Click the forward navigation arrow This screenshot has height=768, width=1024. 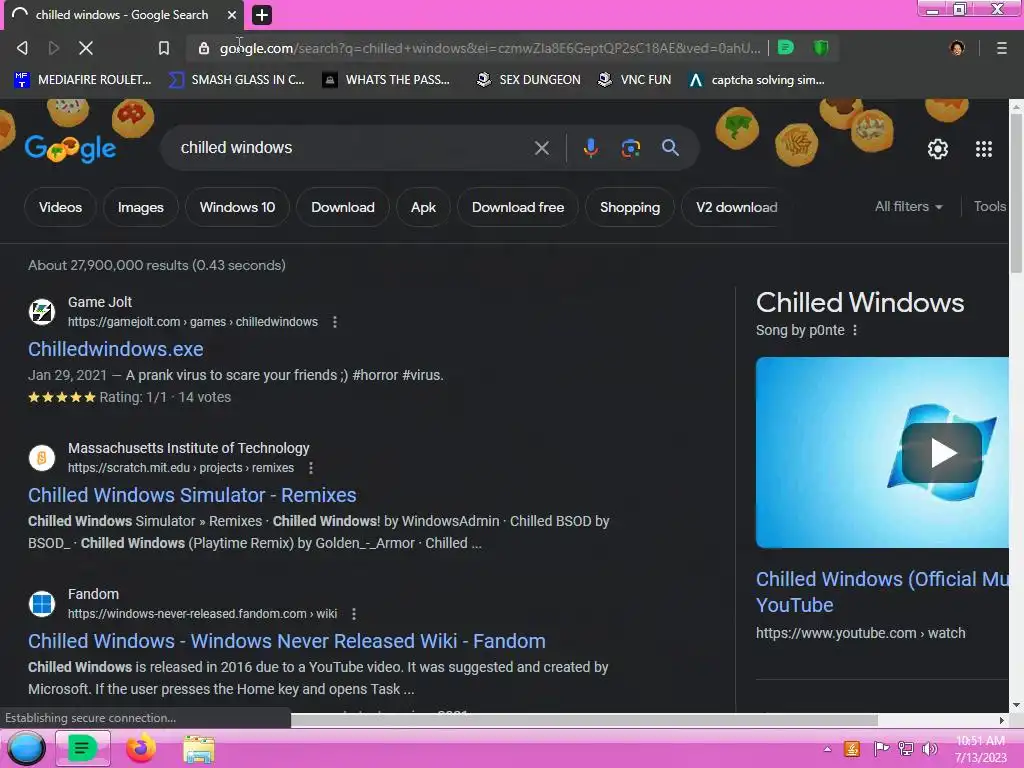[54, 48]
